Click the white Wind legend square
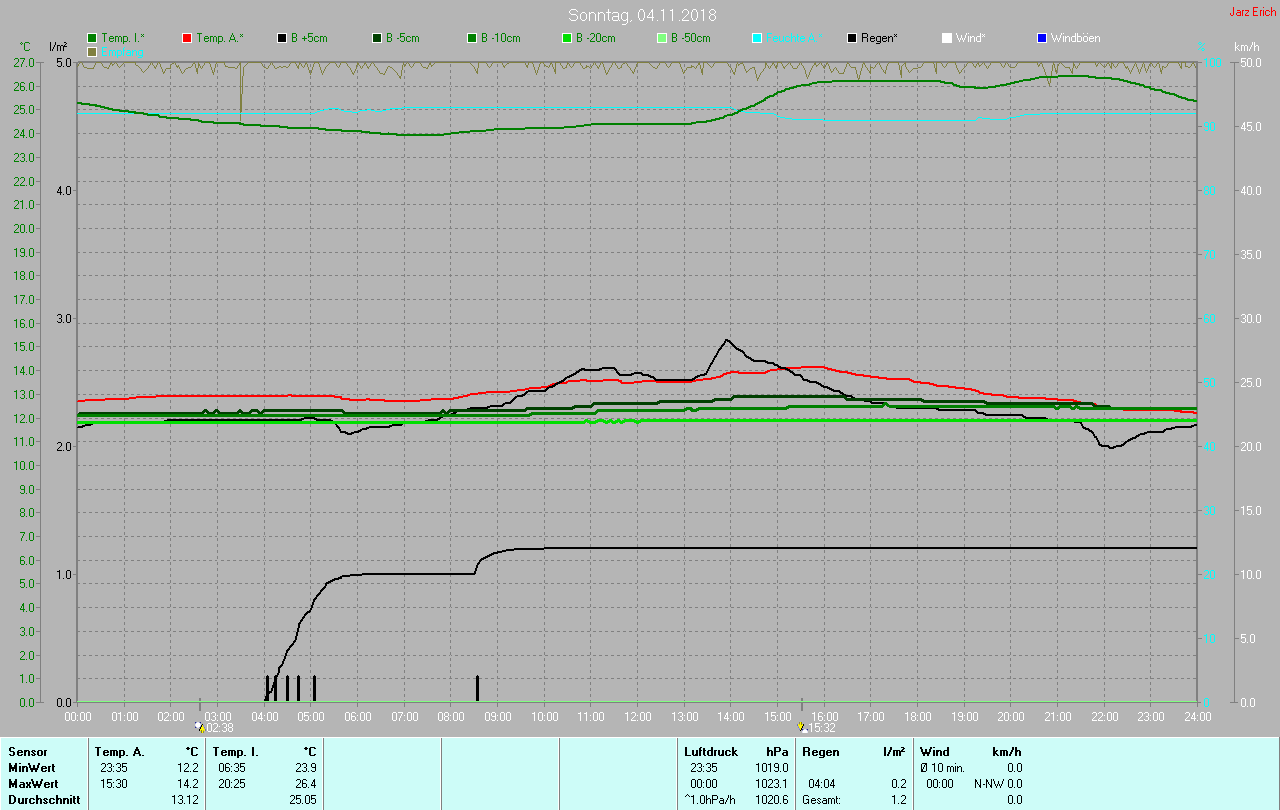Viewport: 1280px width, 810px height. [947, 38]
